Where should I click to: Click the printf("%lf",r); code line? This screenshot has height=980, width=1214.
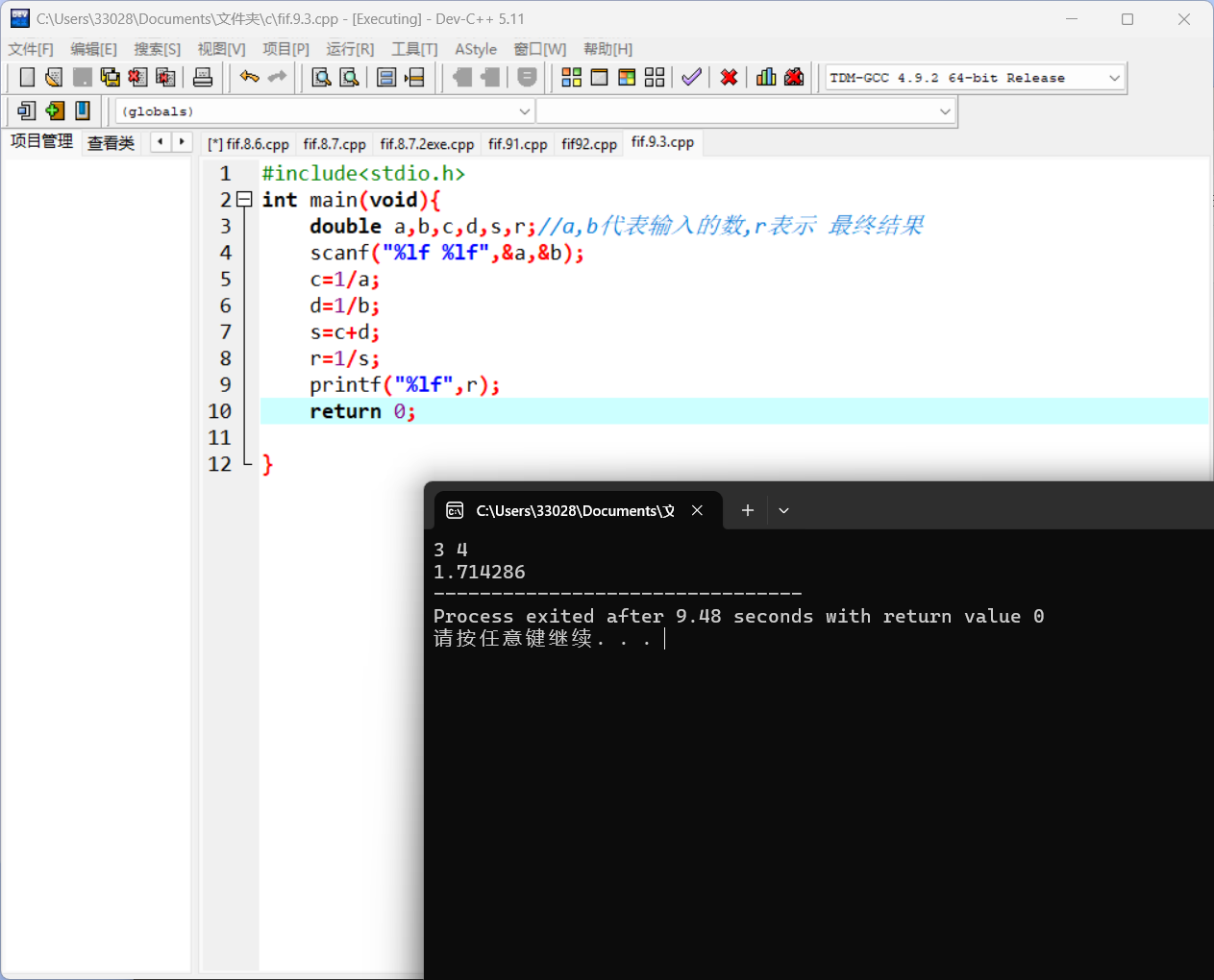405,385
